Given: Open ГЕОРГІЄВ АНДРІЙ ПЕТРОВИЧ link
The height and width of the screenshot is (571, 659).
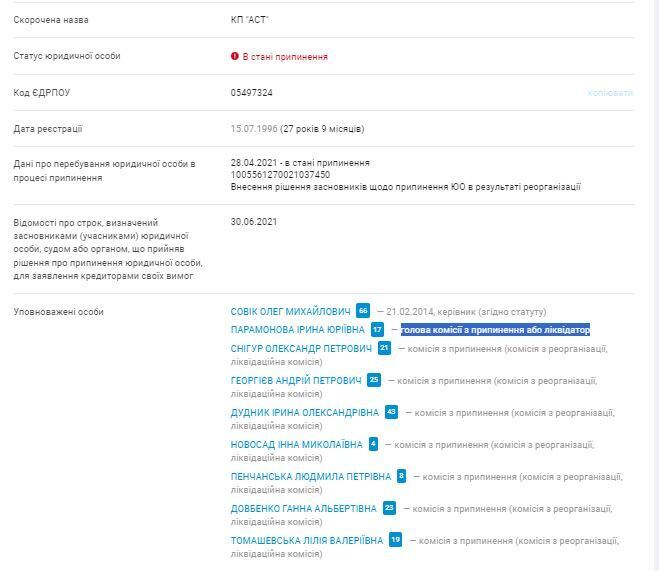Looking at the screenshot, I should [296, 381].
